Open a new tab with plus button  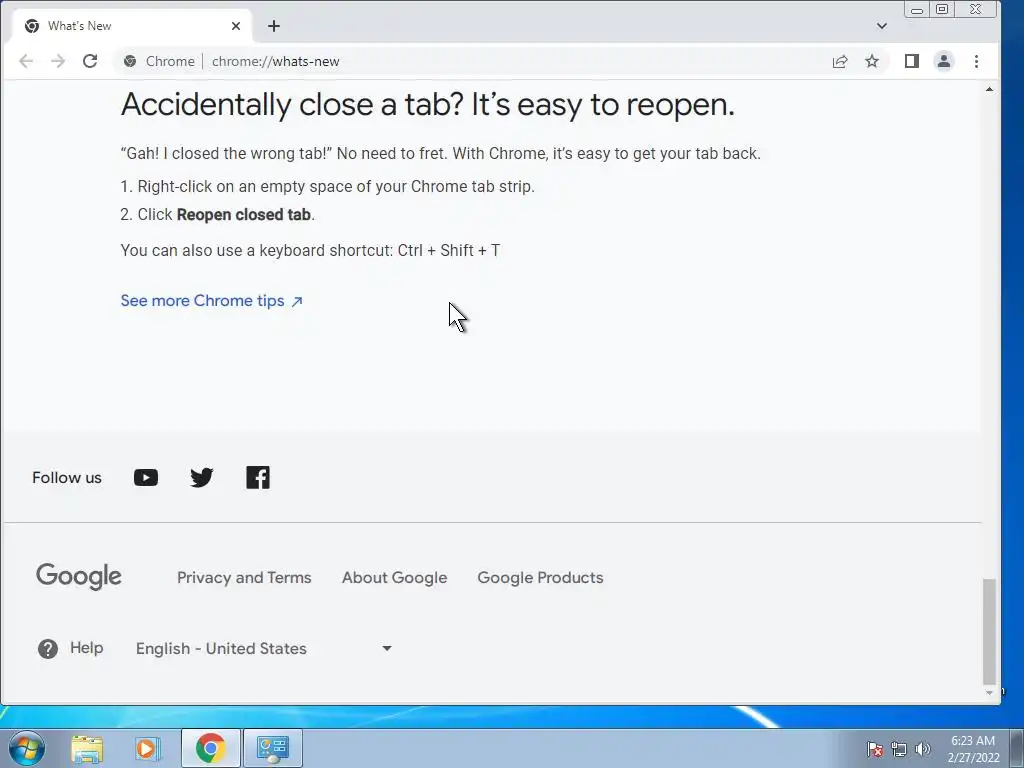274,26
